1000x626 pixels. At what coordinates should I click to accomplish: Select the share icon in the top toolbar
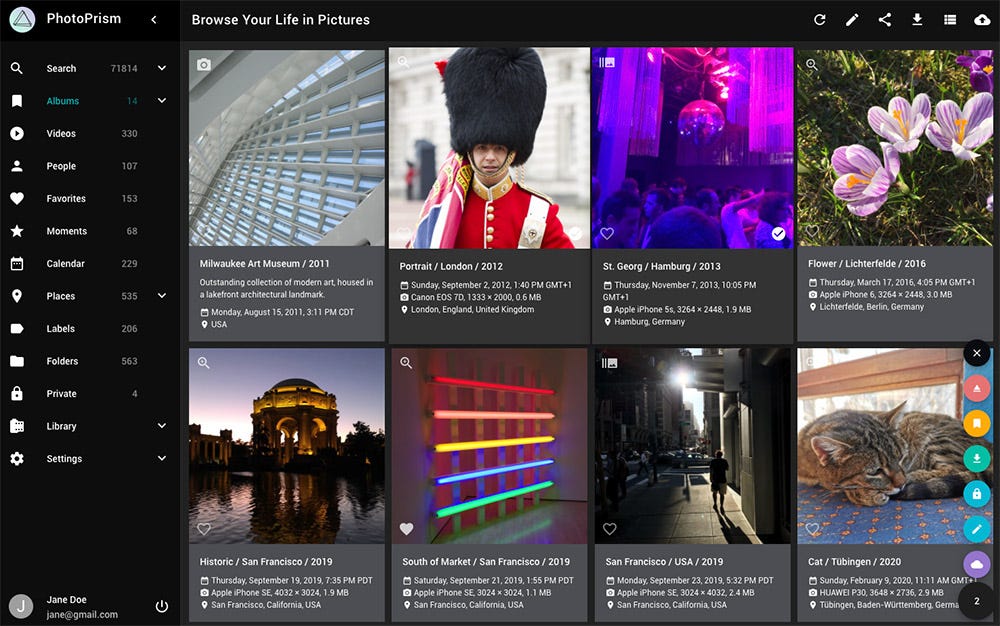884,19
